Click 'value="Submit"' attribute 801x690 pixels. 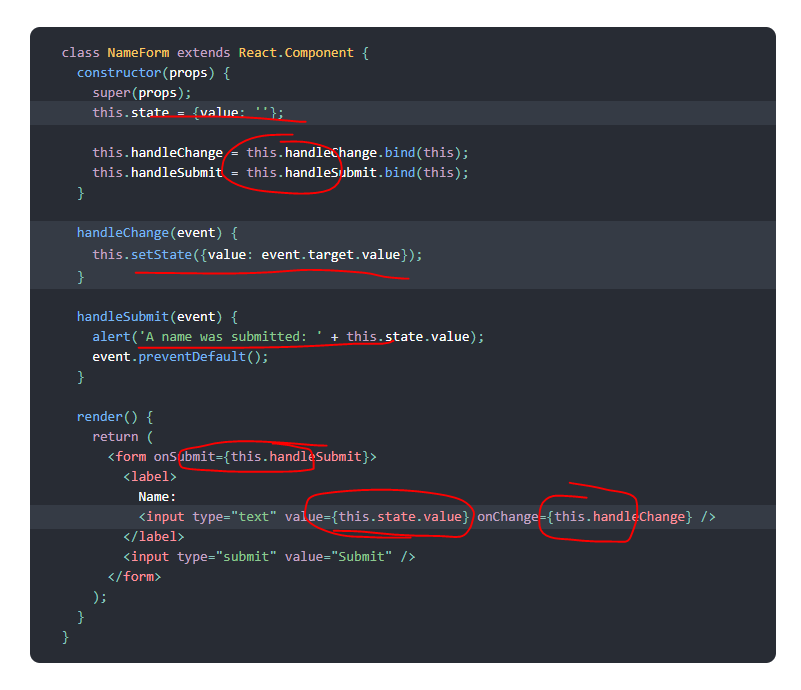(338, 557)
